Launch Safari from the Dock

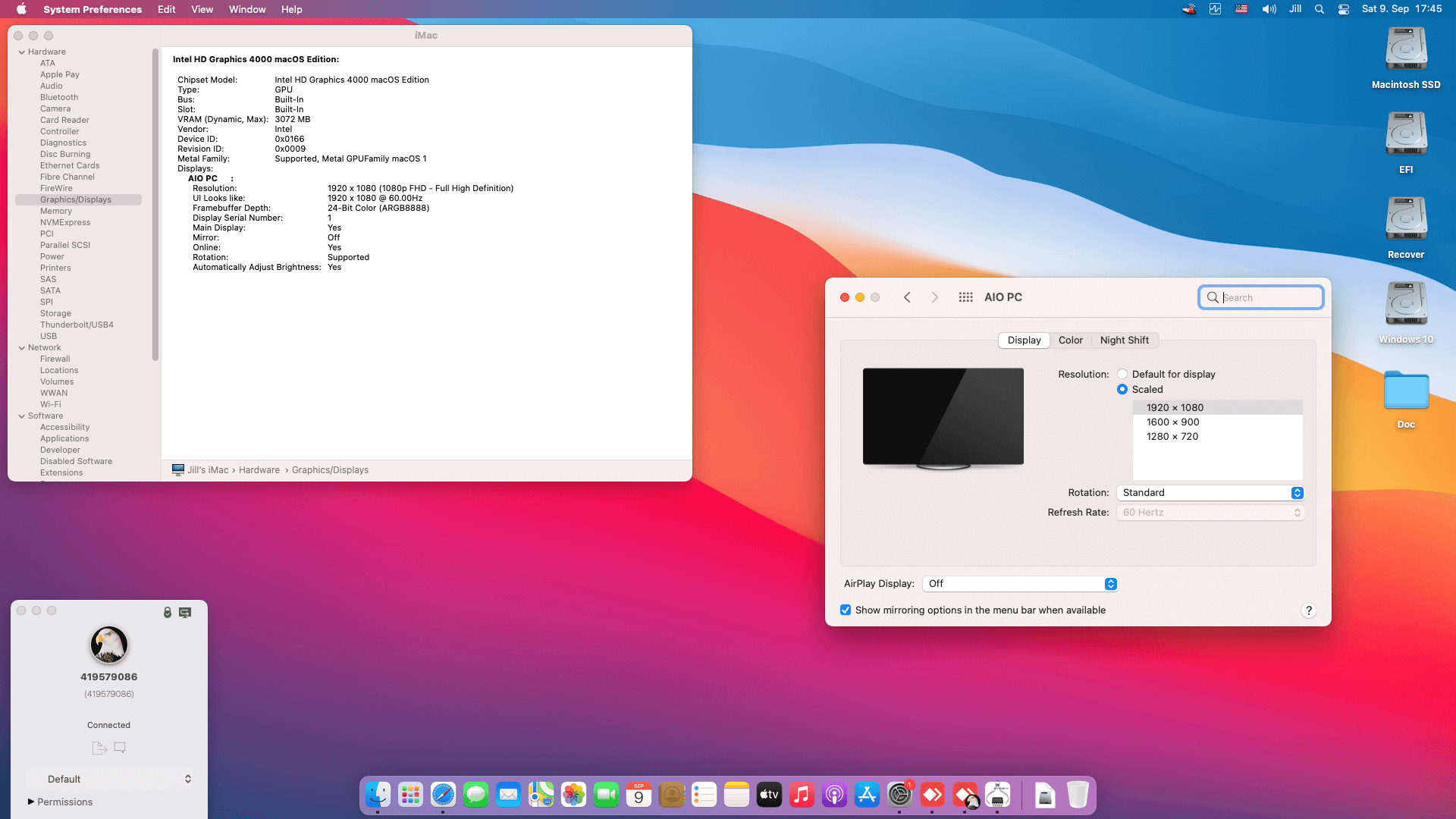(x=443, y=795)
